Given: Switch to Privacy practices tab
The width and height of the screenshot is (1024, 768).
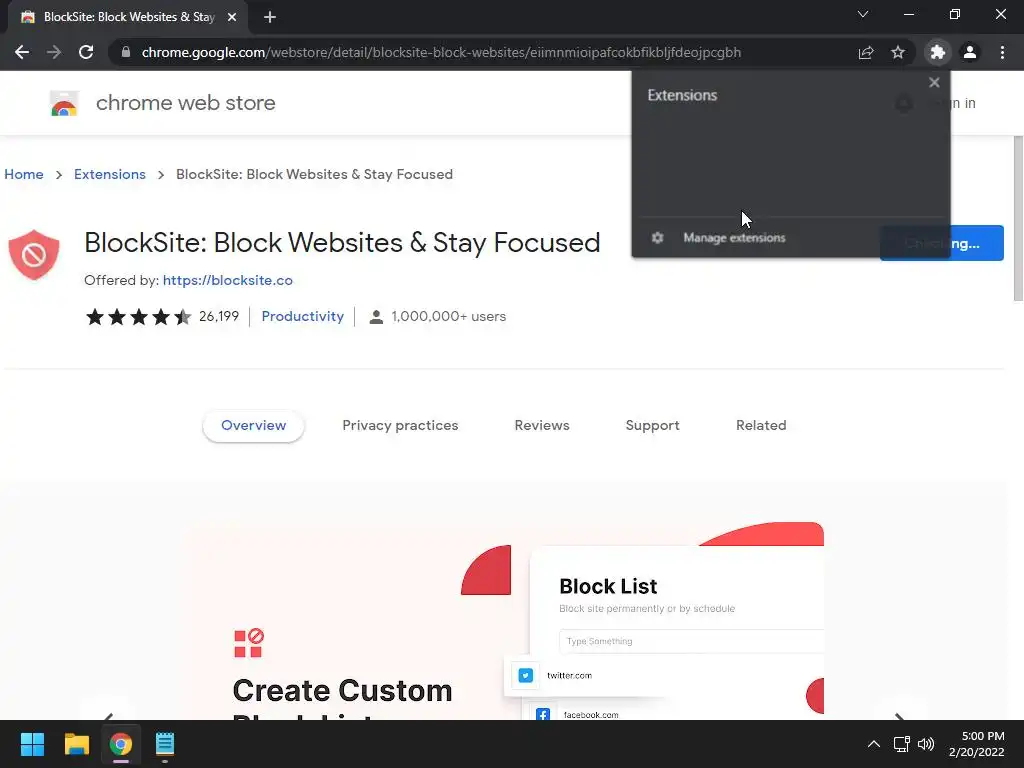Looking at the screenshot, I should point(400,425).
